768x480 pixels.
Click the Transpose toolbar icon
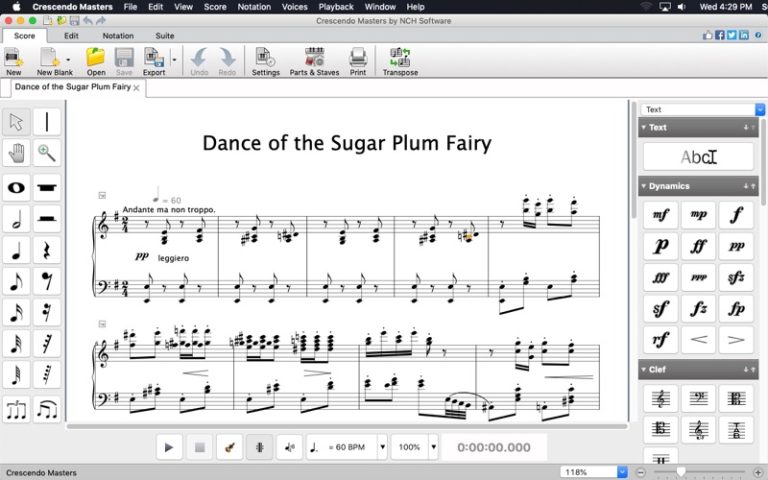(400, 62)
